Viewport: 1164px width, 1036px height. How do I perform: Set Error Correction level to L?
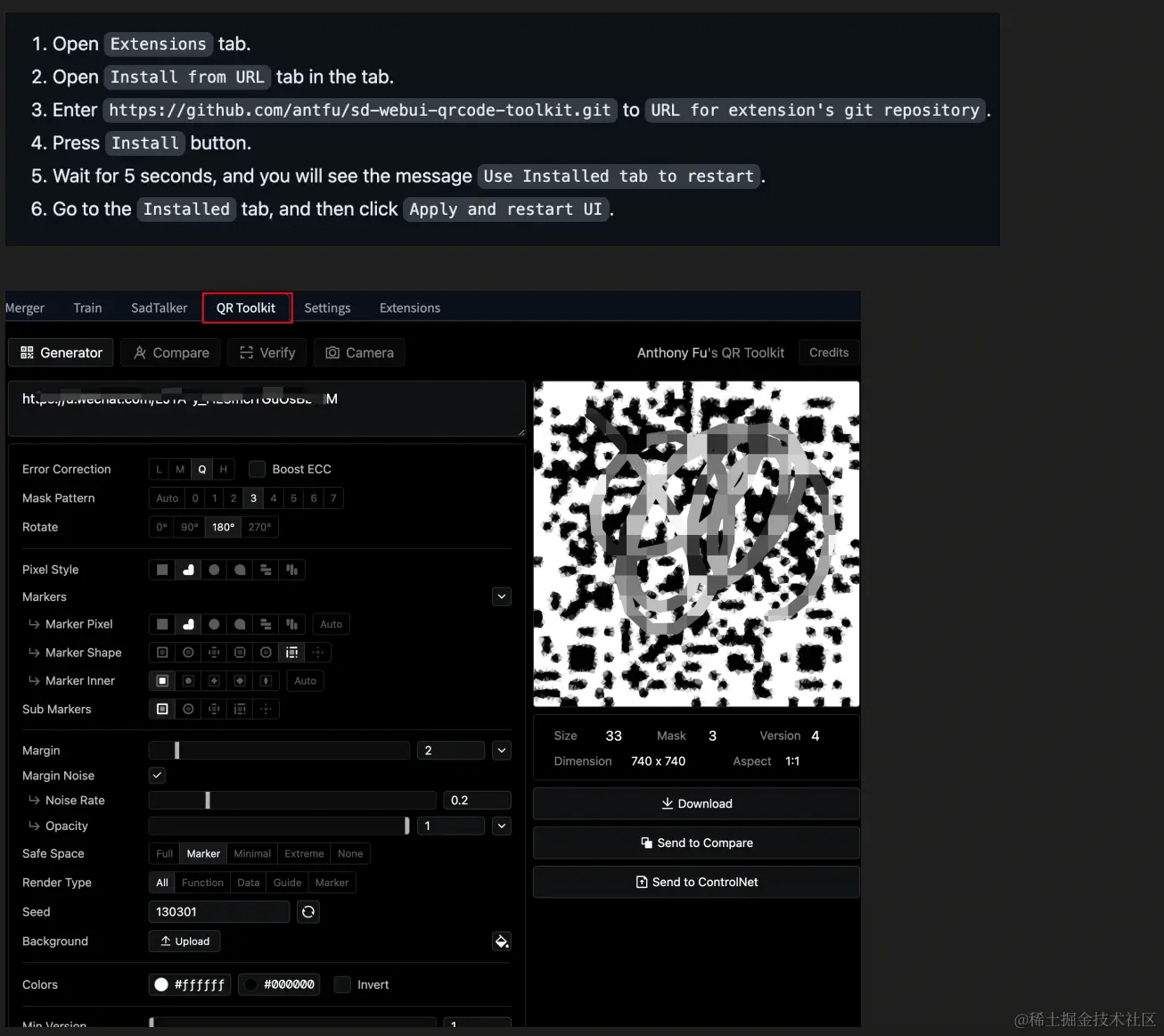(x=160, y=469)
